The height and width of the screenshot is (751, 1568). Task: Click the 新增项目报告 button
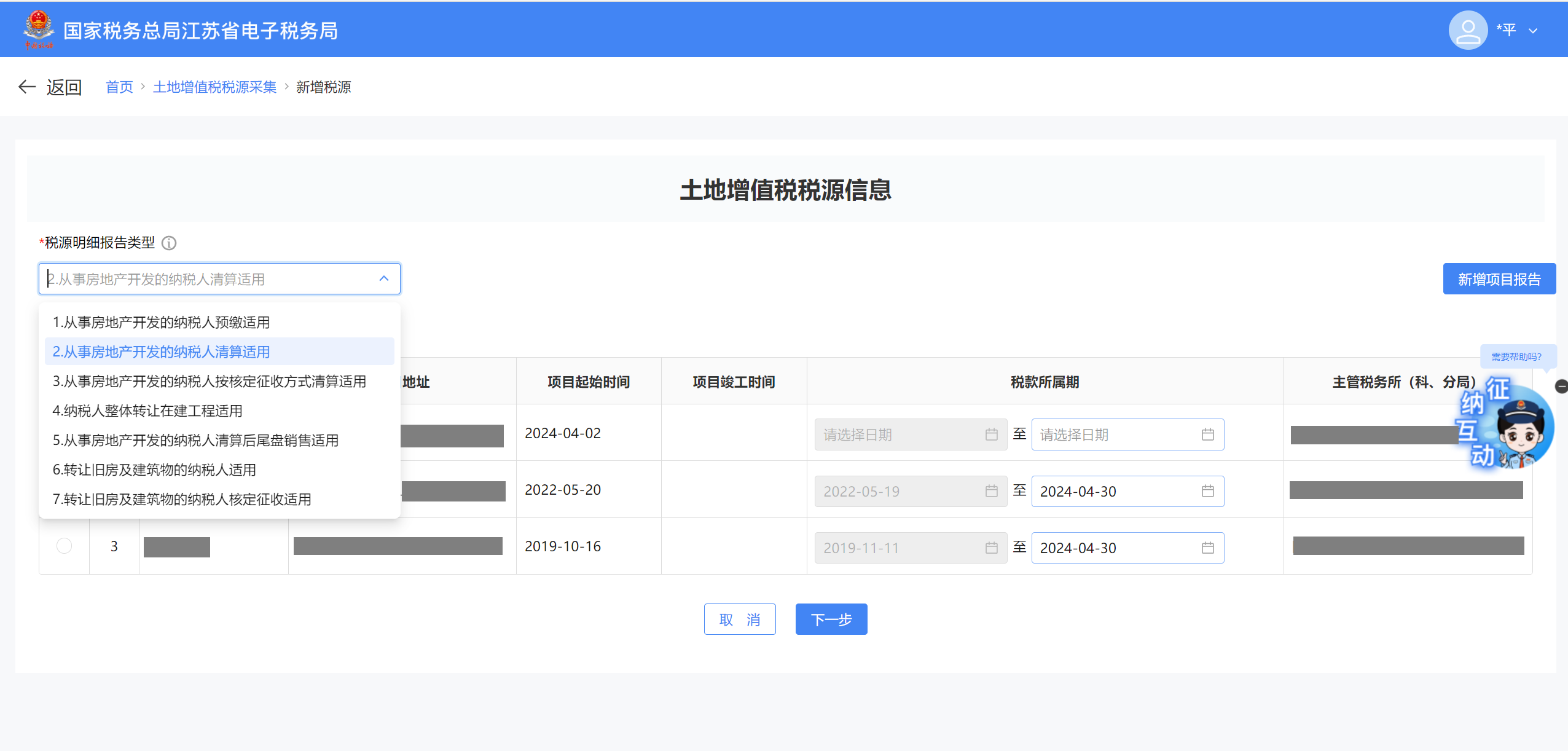(1499, 280)
